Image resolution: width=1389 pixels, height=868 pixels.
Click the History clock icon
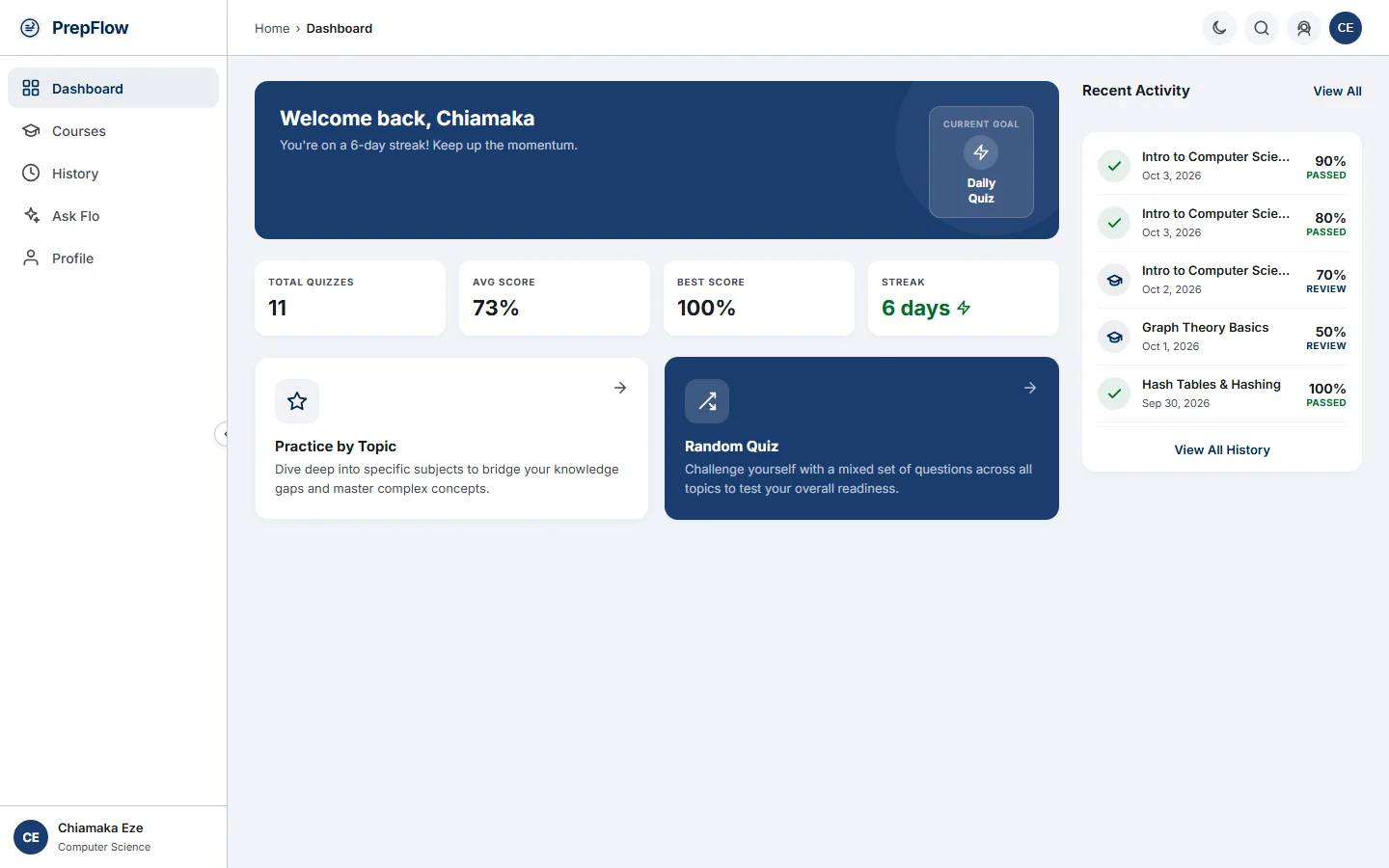(x=31, y=174)
